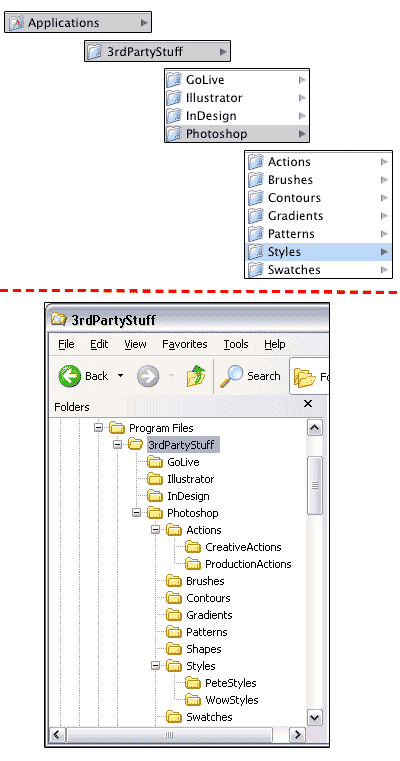Open the Back button history dropdown arrow
The image size is (400, 761).
tap(120, 376)
